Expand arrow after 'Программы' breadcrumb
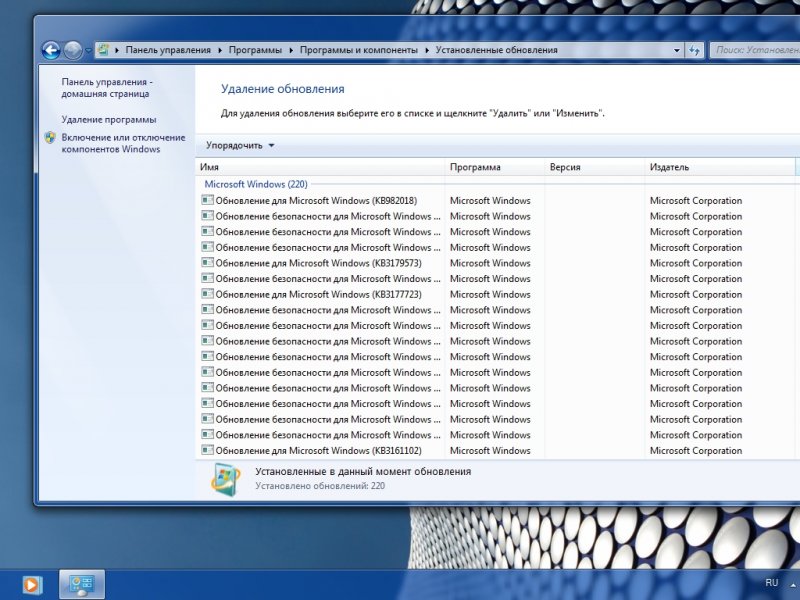This screenshot has height=600, width=800. [x=291, y=50]
